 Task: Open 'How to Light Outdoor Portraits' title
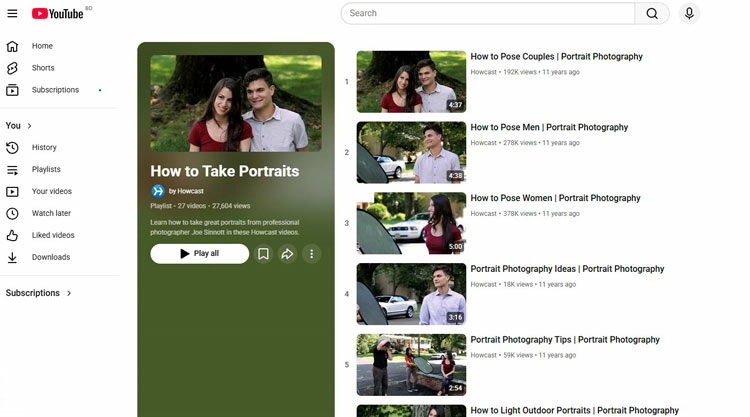click(574, 410)
